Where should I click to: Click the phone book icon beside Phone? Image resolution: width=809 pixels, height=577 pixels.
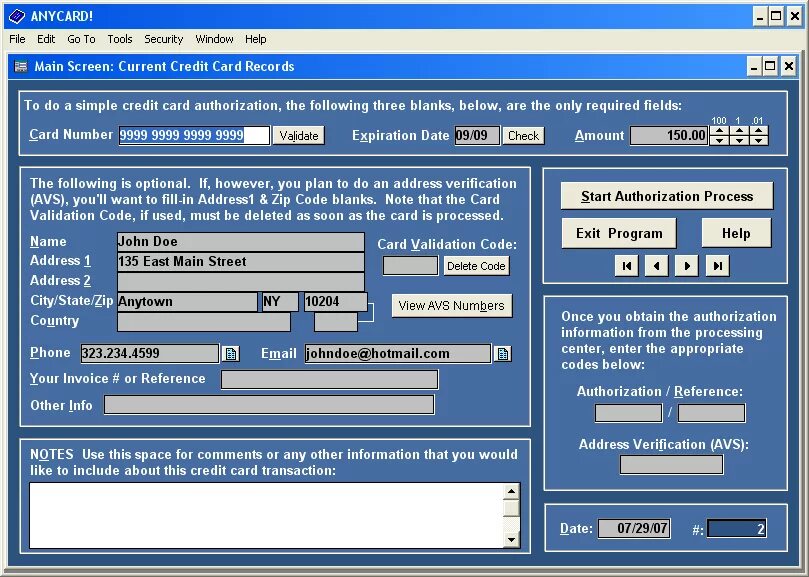[231, 354]
